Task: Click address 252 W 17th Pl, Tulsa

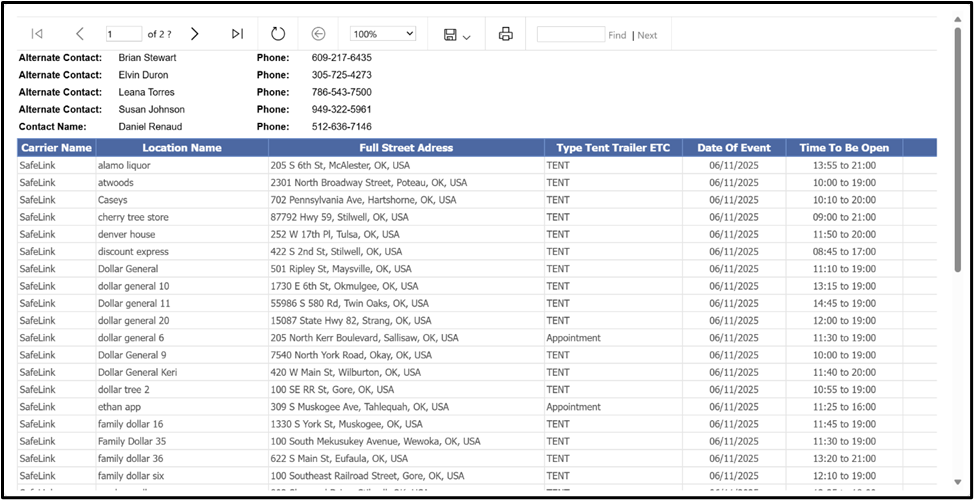Action: [x=335, y=235]
